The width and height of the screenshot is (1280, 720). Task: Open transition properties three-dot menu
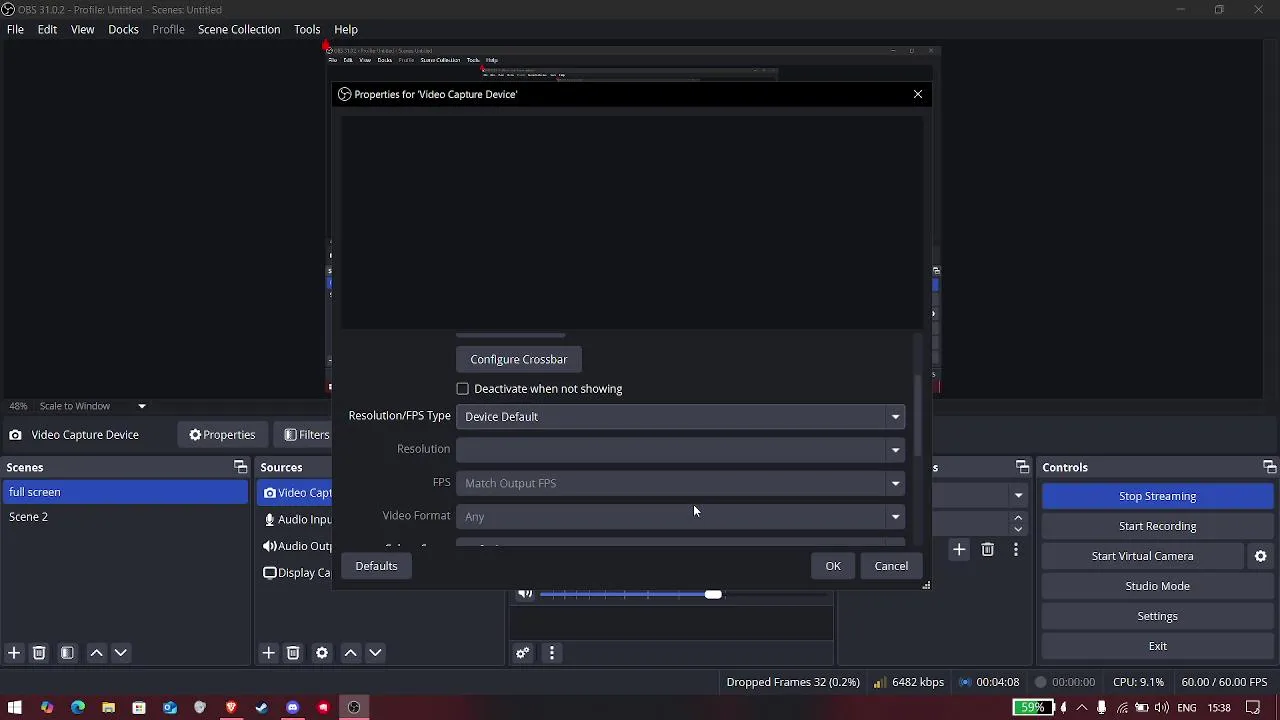pyautogui.click(x=1016, y=549)
